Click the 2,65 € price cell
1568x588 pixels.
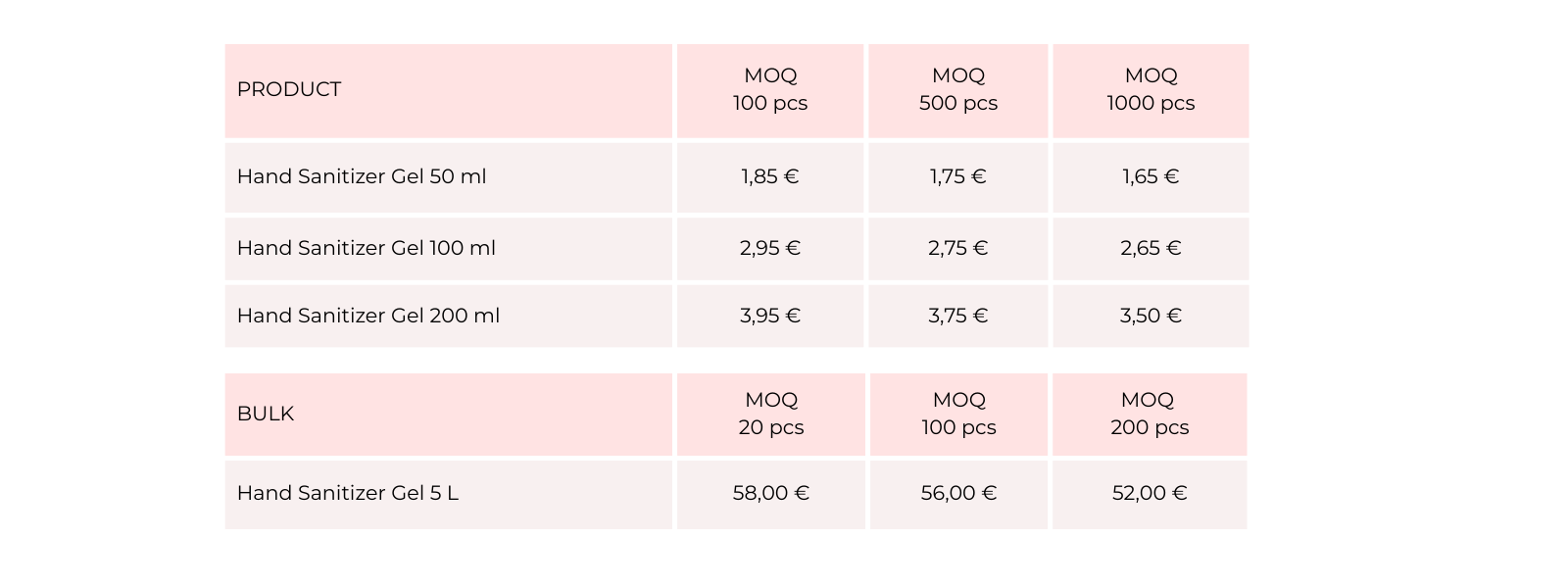(x=1151, y=248)
